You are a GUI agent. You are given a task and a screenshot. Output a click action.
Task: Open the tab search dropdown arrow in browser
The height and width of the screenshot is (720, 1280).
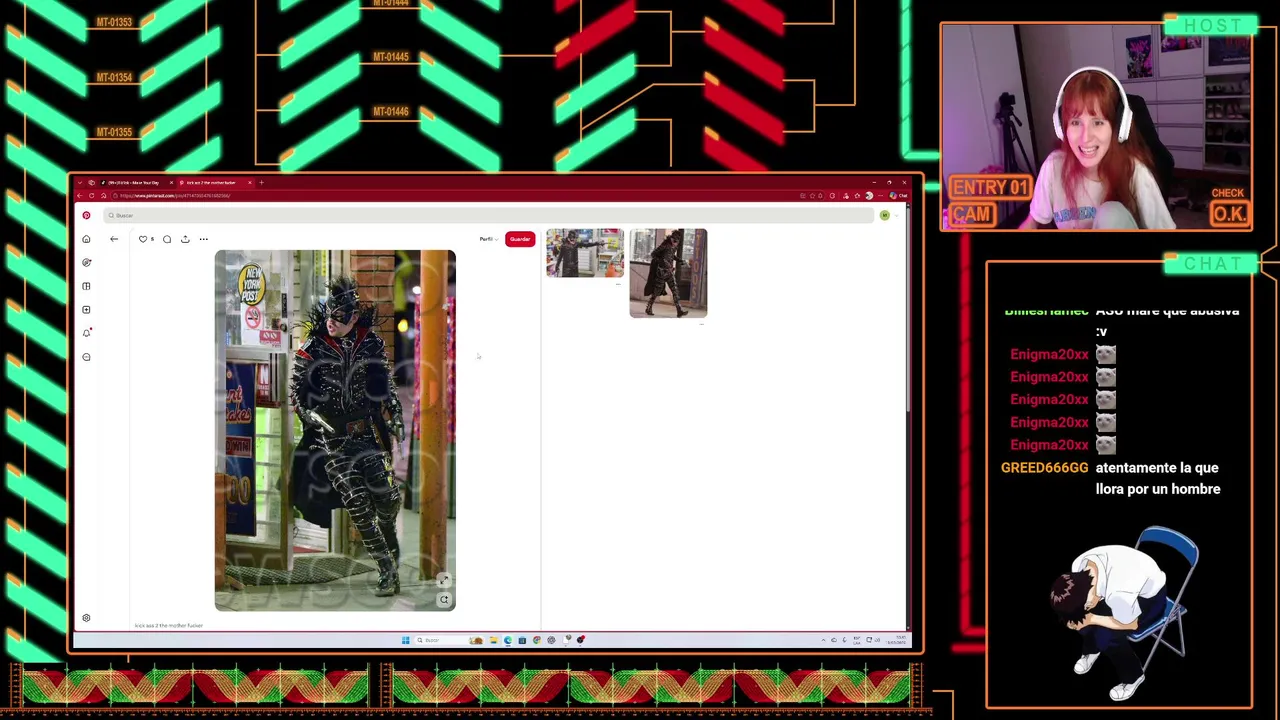(80, 182)
